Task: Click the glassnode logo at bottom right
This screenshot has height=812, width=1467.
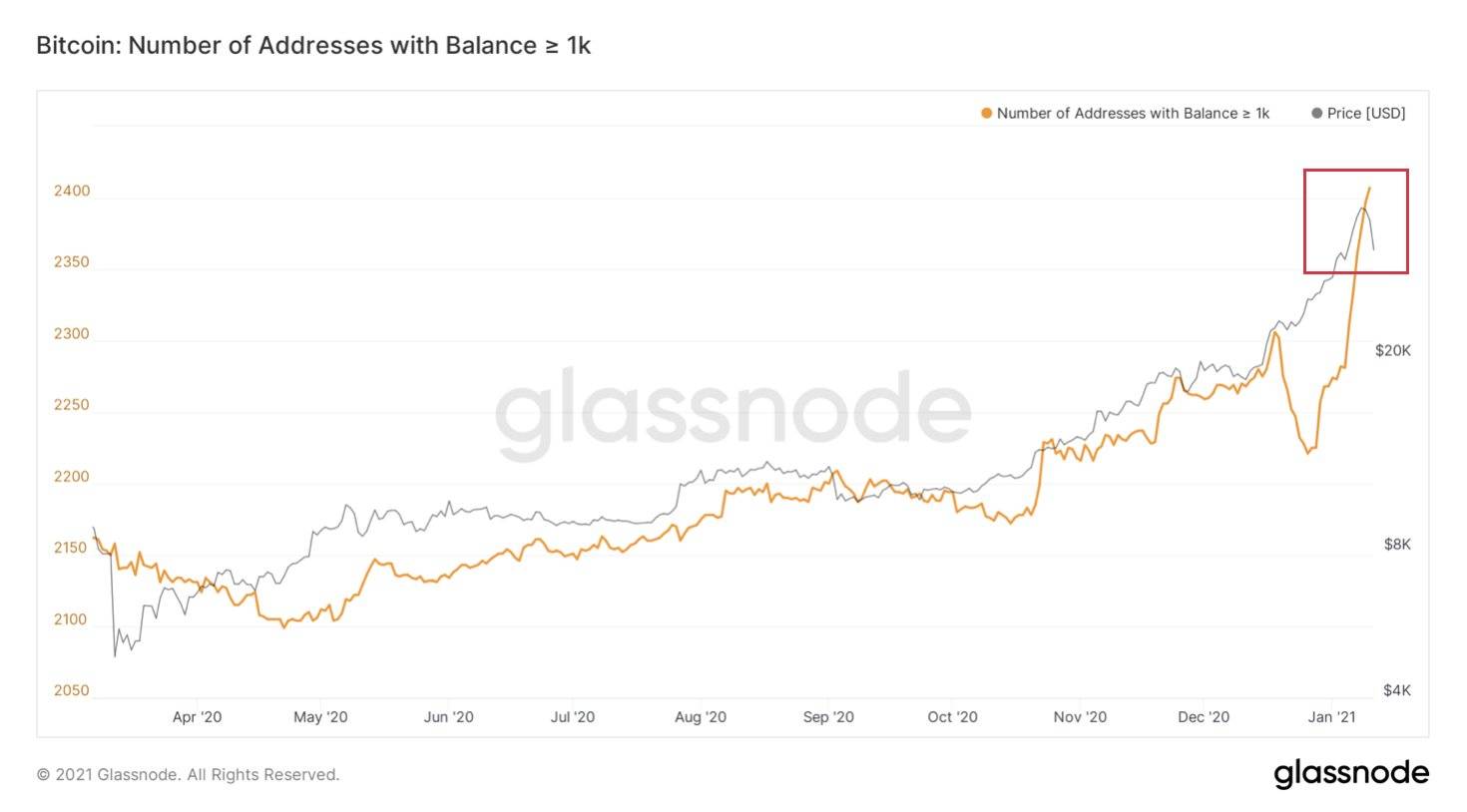Action: pyautogui.click(x=1350, y=773)
